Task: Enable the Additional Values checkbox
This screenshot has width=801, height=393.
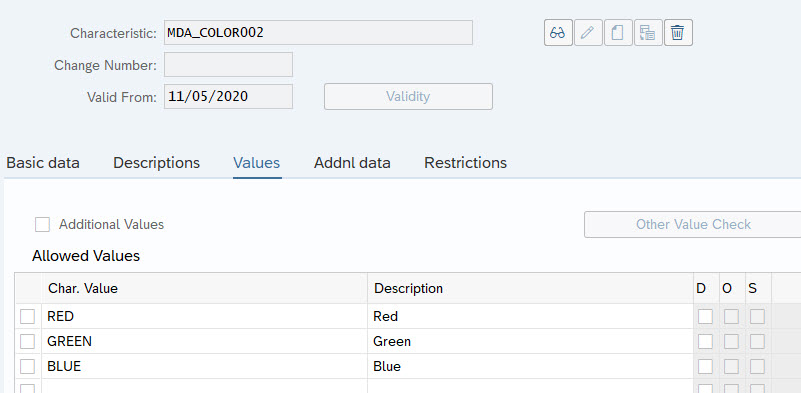Action: tap(42, 224)
